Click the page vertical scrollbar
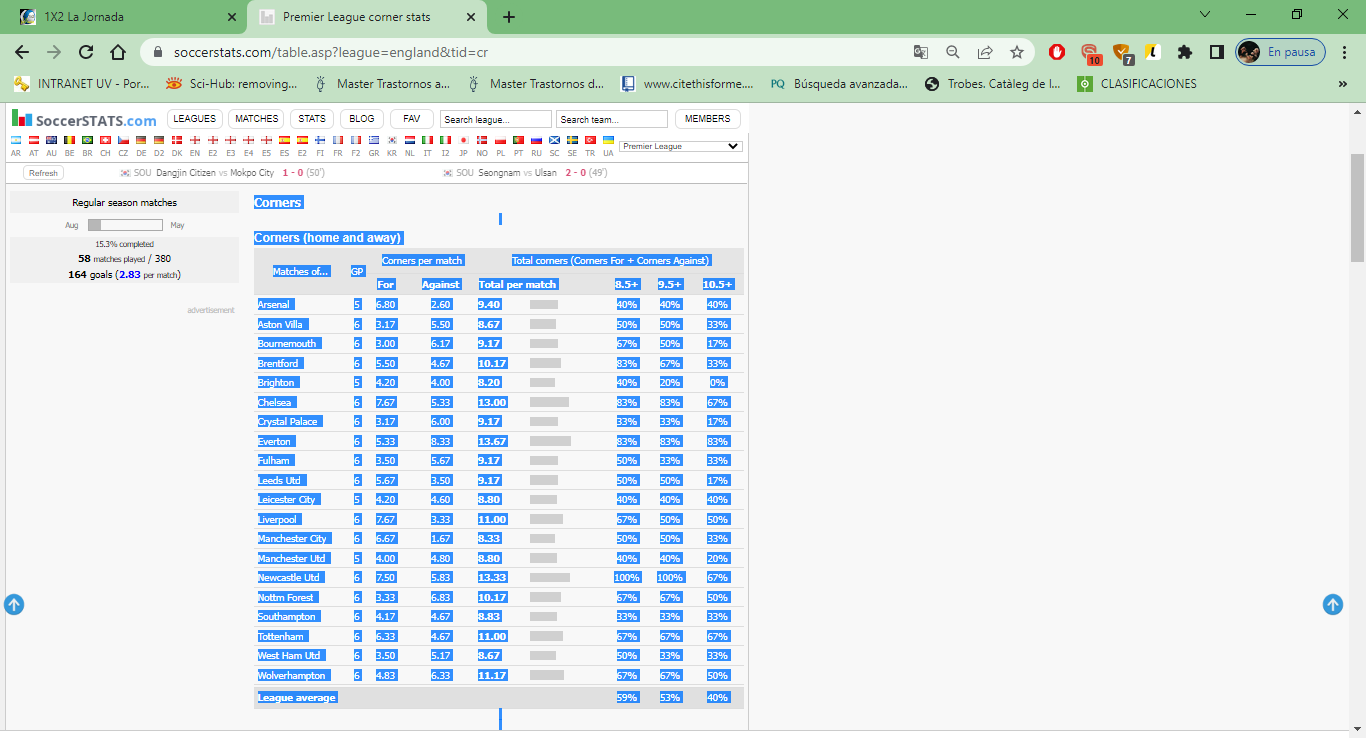Image resolution: width=1366 pixels, height=738 pixels. [x=1357, y=207]
